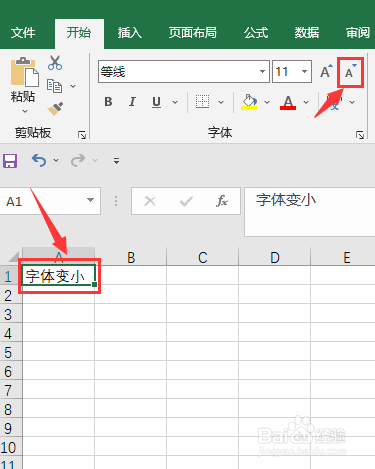Select row 10 header
This screenshot has height=469, width=375.
pyautogui.click(x=11, y=447)
